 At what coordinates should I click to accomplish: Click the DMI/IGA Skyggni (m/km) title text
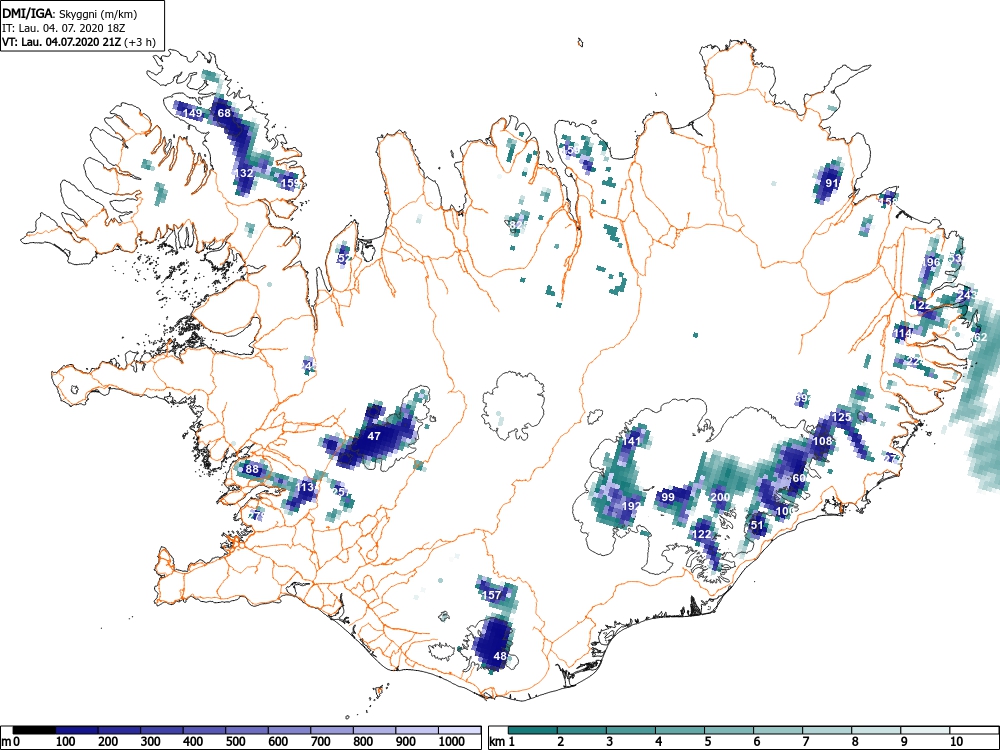70,13
